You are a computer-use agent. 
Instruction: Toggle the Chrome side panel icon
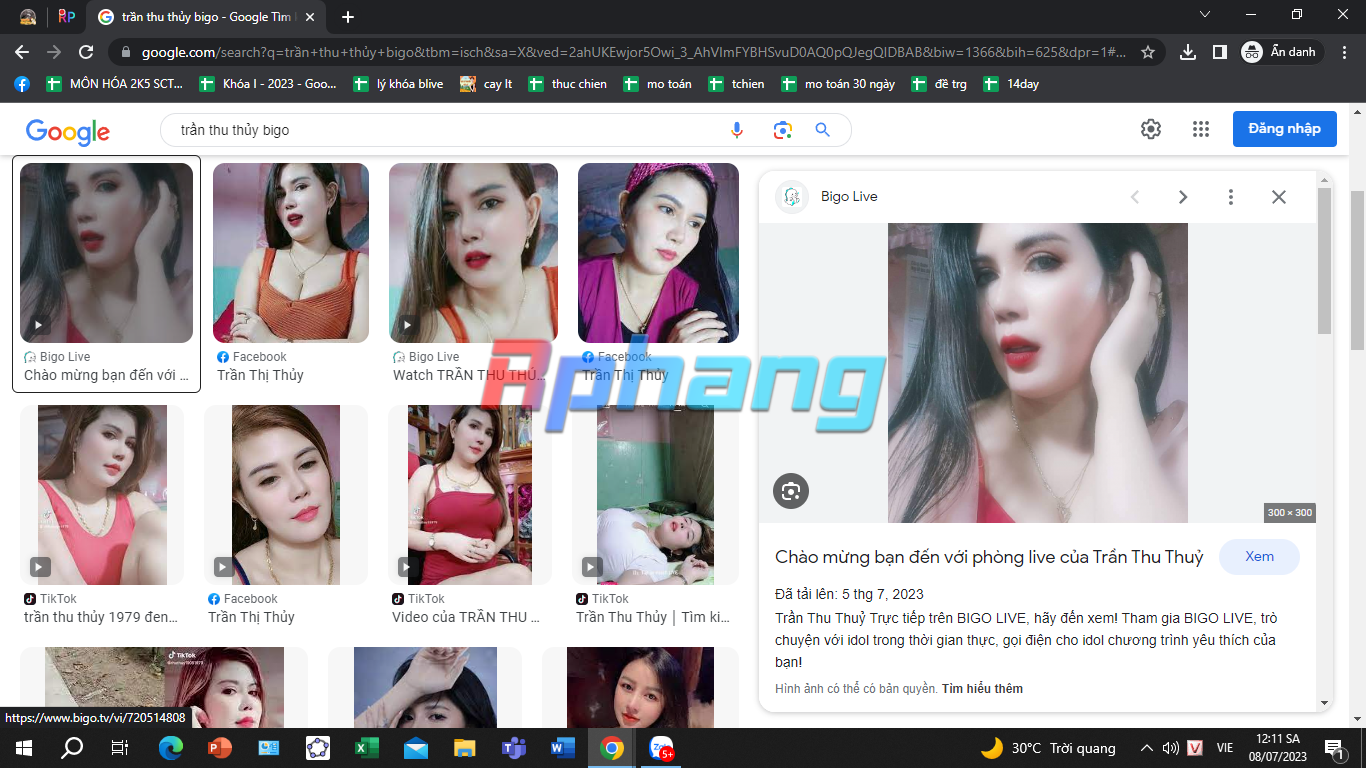[x=1220, y=52]
